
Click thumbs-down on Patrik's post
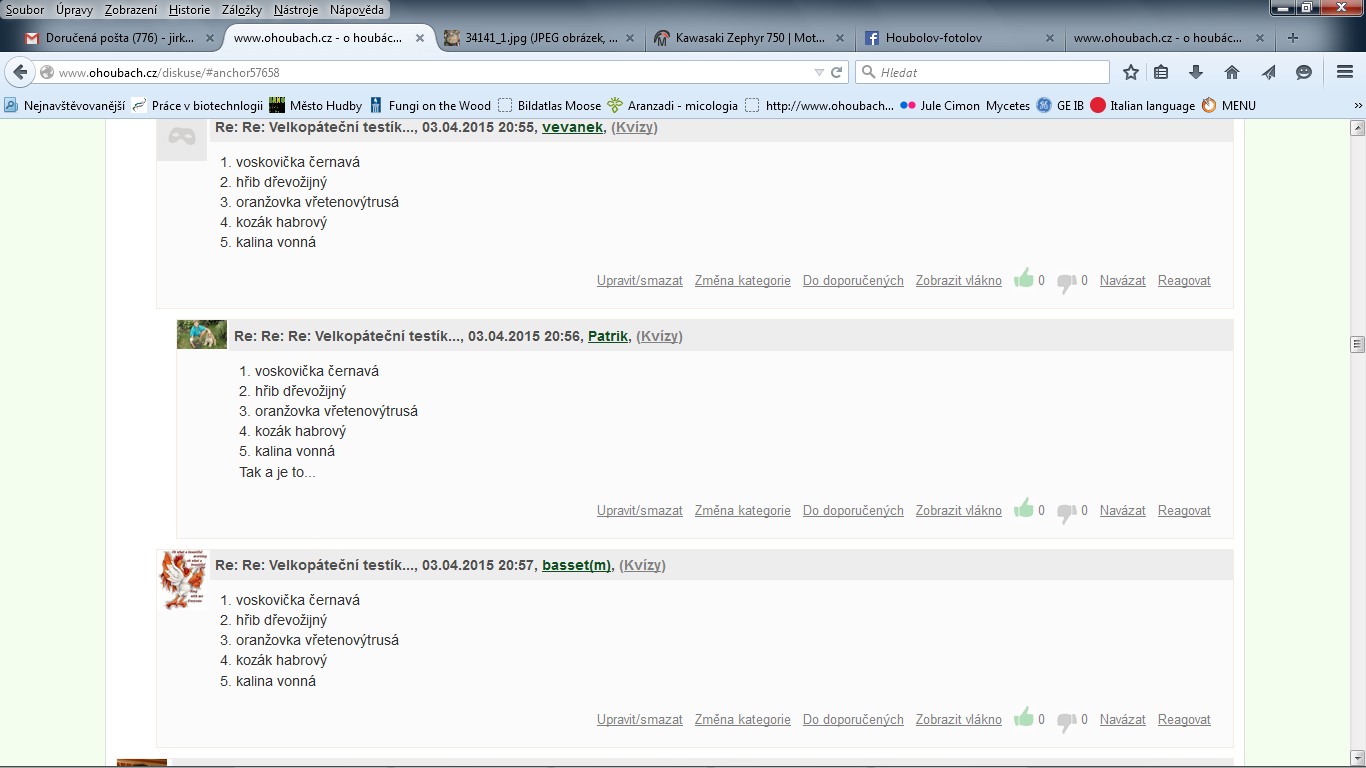(x=1066, y=511)
